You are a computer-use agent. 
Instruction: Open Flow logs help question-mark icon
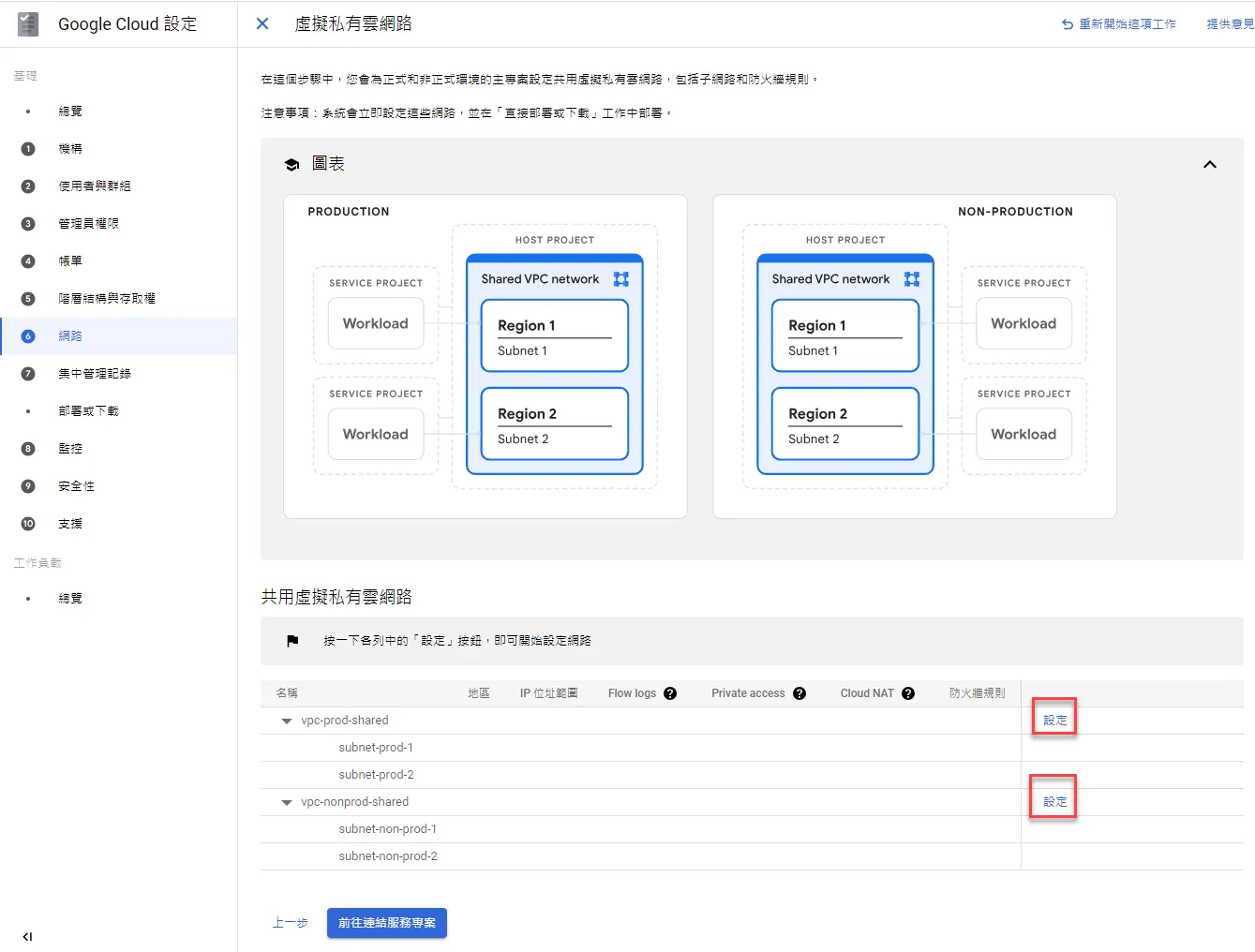pyautogui.click(x=670, y=693)
